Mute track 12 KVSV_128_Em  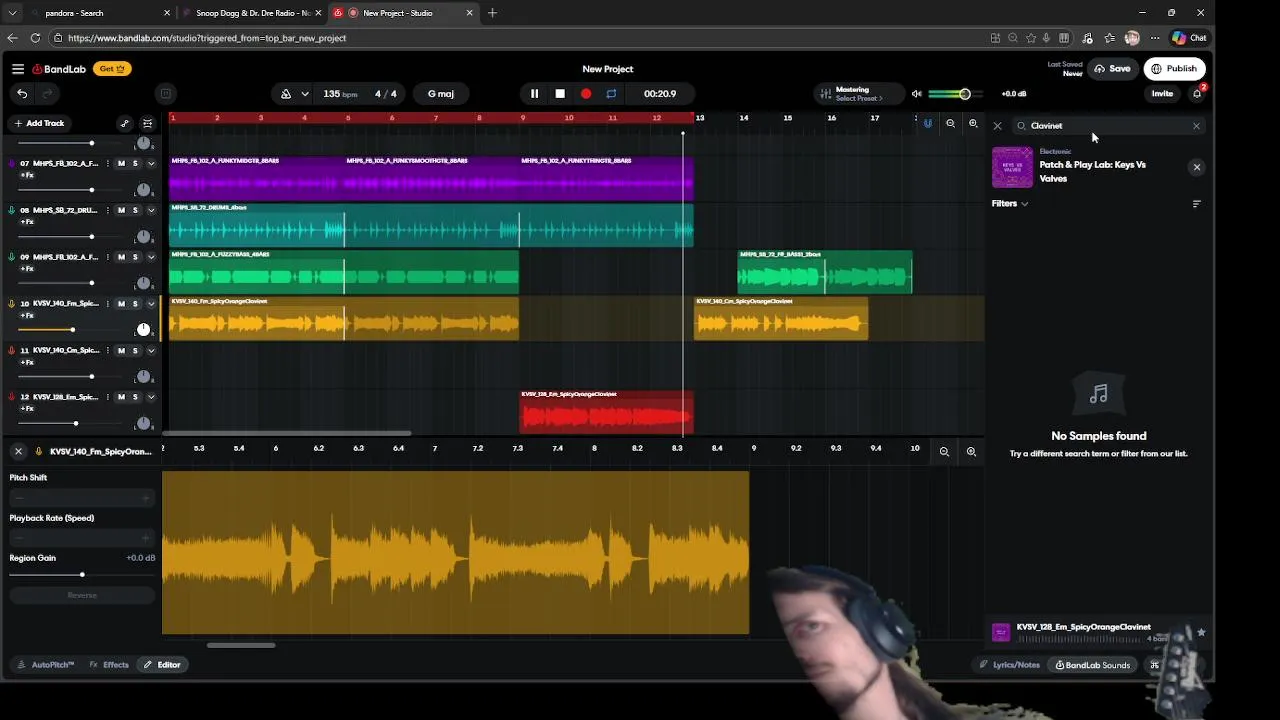pos(121,397)
